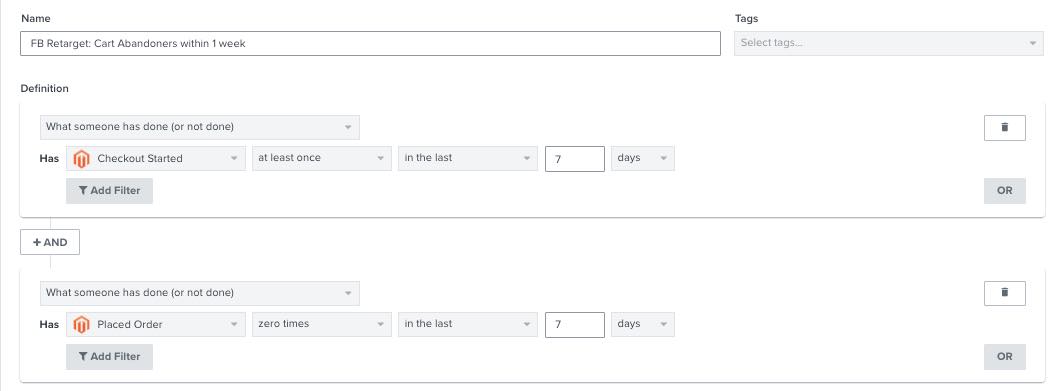Viewport: 1055px width, 391px height.
Task: Click the Magento icon beside Checkout Started
Action: pyautogui.click(x=81, y=159)
